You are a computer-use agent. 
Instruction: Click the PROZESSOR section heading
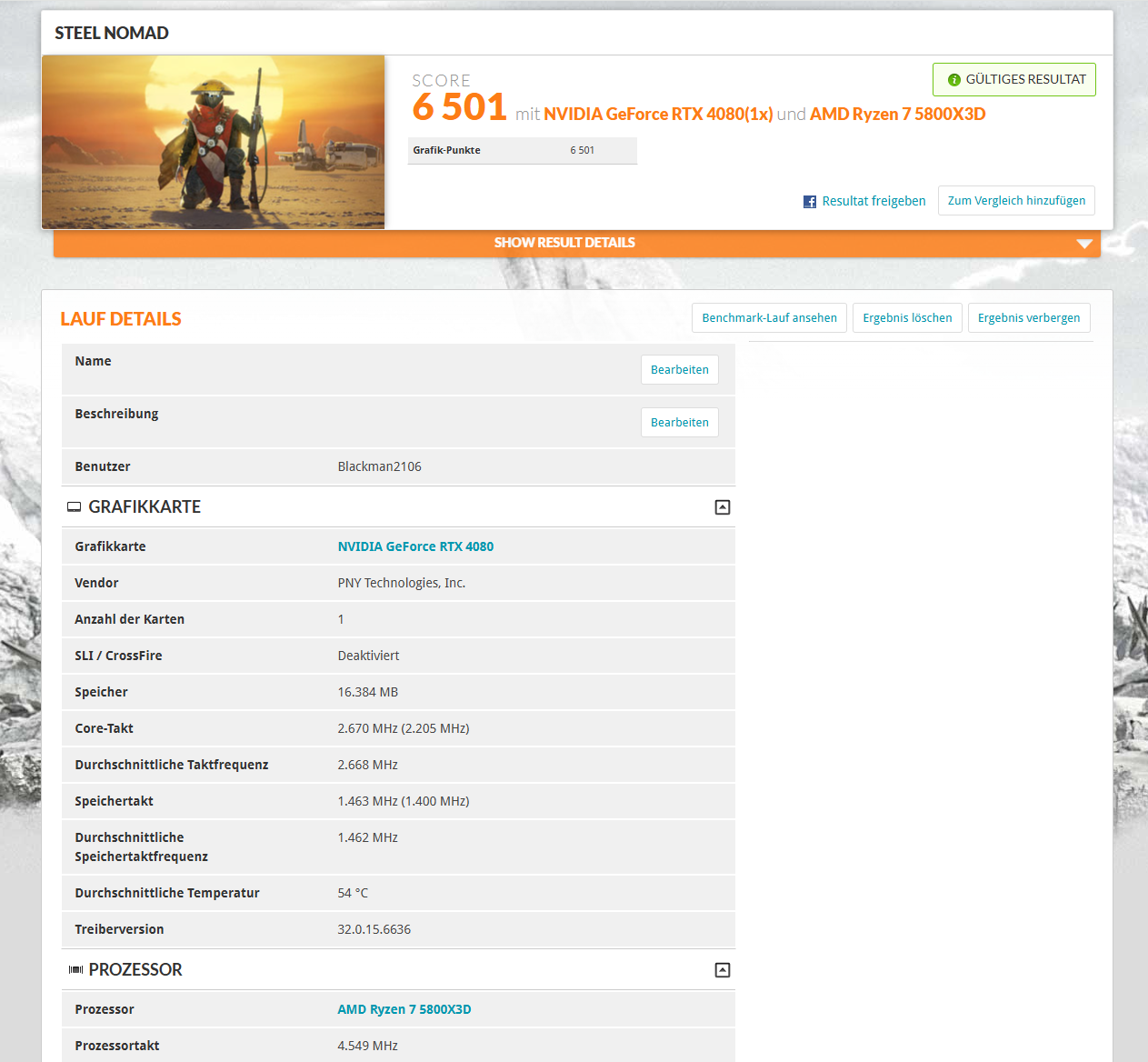pos(135,970)
